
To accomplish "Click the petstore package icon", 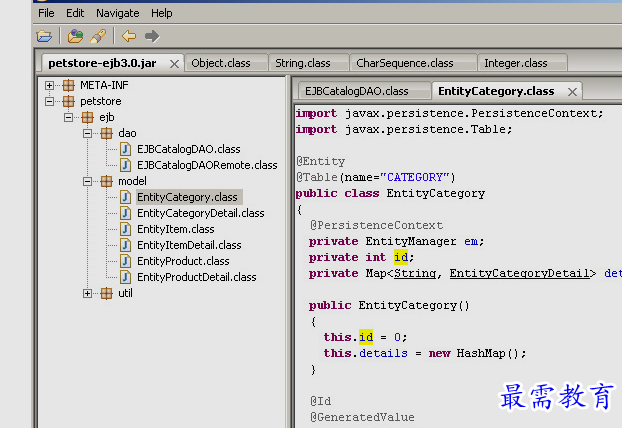I will pyautogui.click(x=69, y=101).
